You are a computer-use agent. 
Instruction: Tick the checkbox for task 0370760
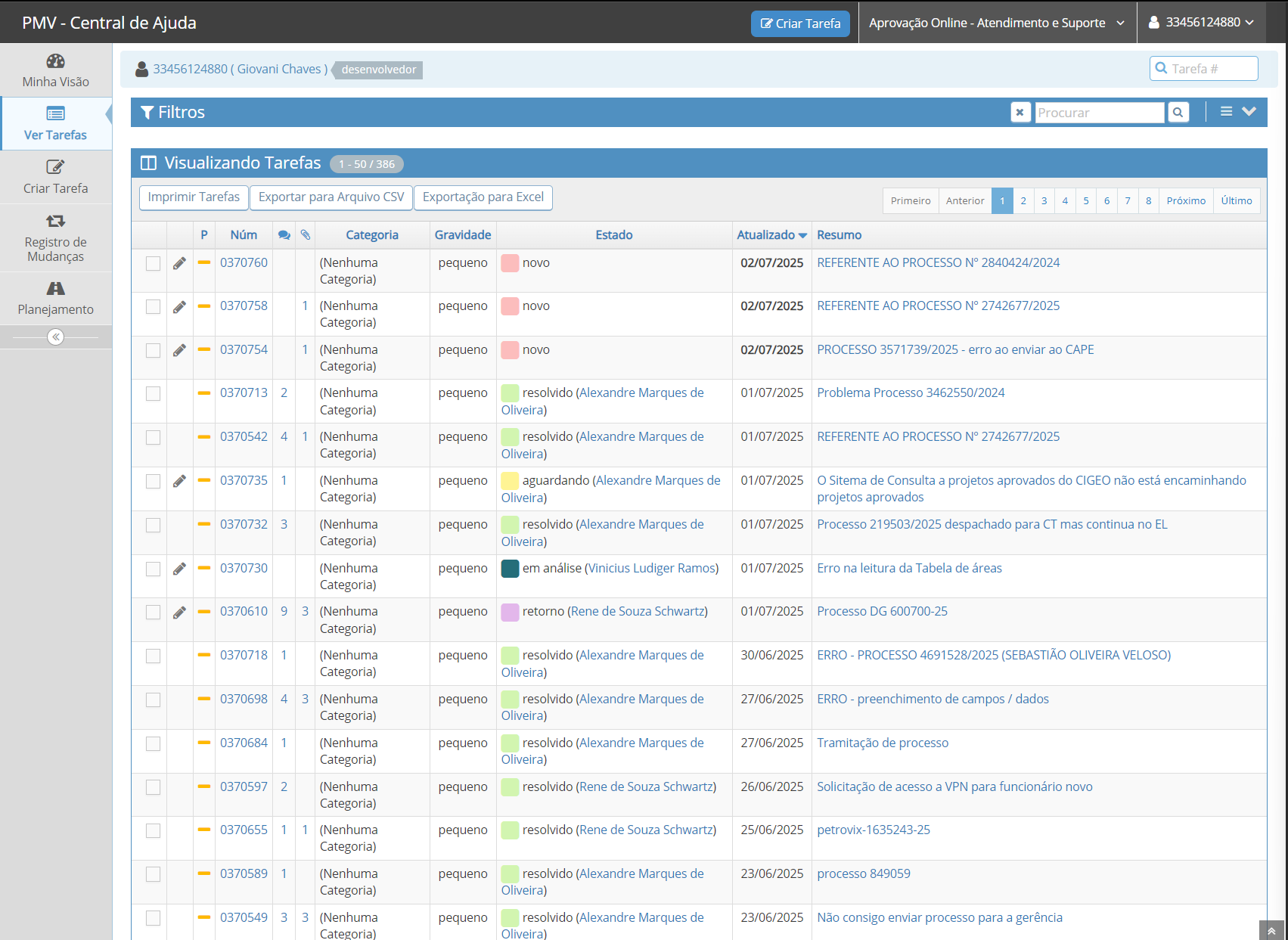click(x=153, y=263)
